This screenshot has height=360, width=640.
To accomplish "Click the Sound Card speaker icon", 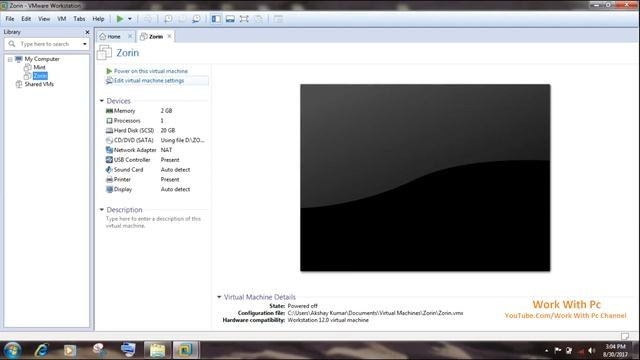I will pyautogui.click(x=109, y=169).
